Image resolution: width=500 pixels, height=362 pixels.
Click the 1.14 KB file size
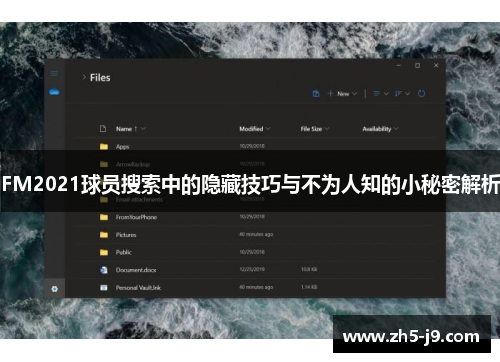(x=309, y=287)
